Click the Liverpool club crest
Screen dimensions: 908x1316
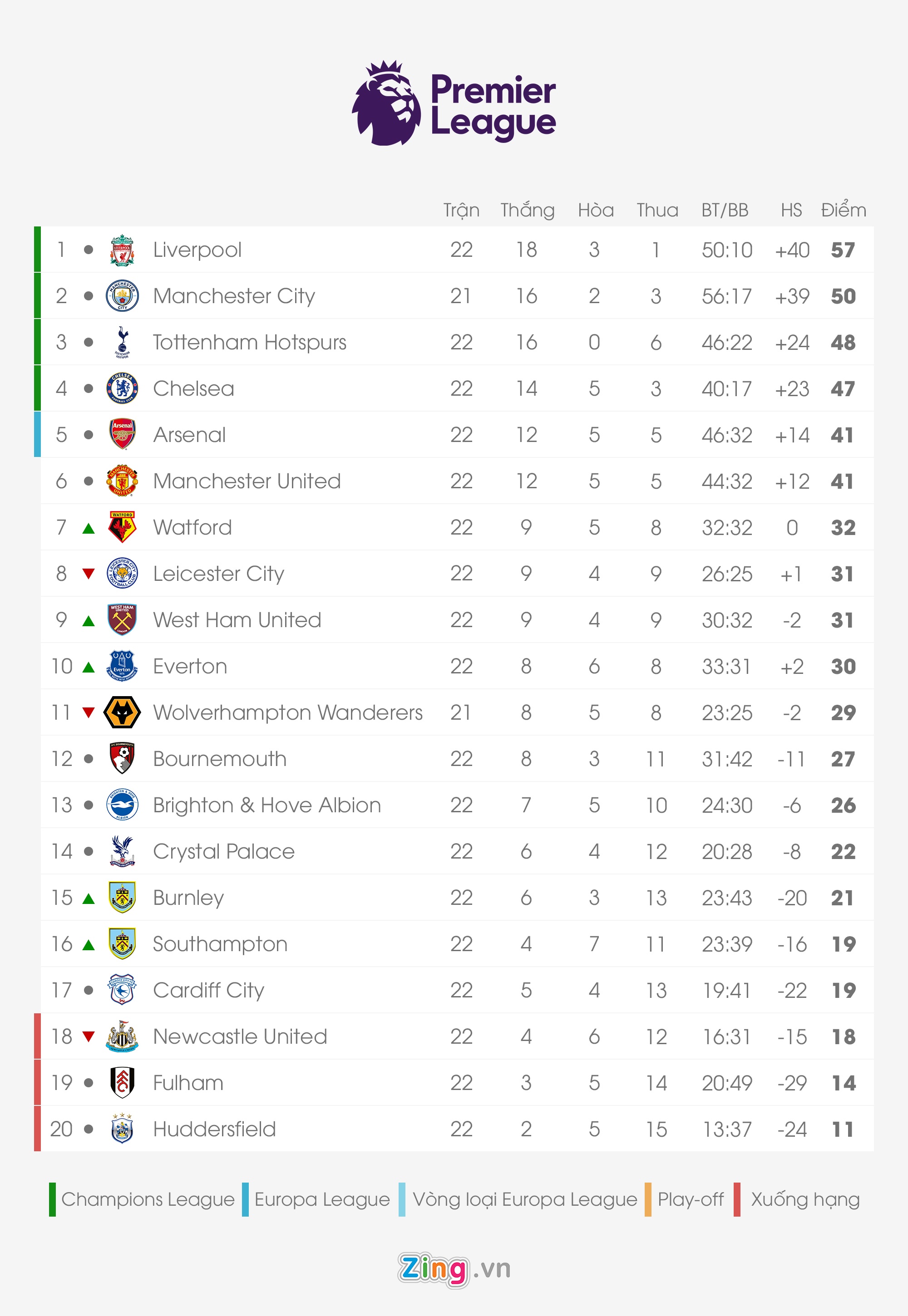122,250
